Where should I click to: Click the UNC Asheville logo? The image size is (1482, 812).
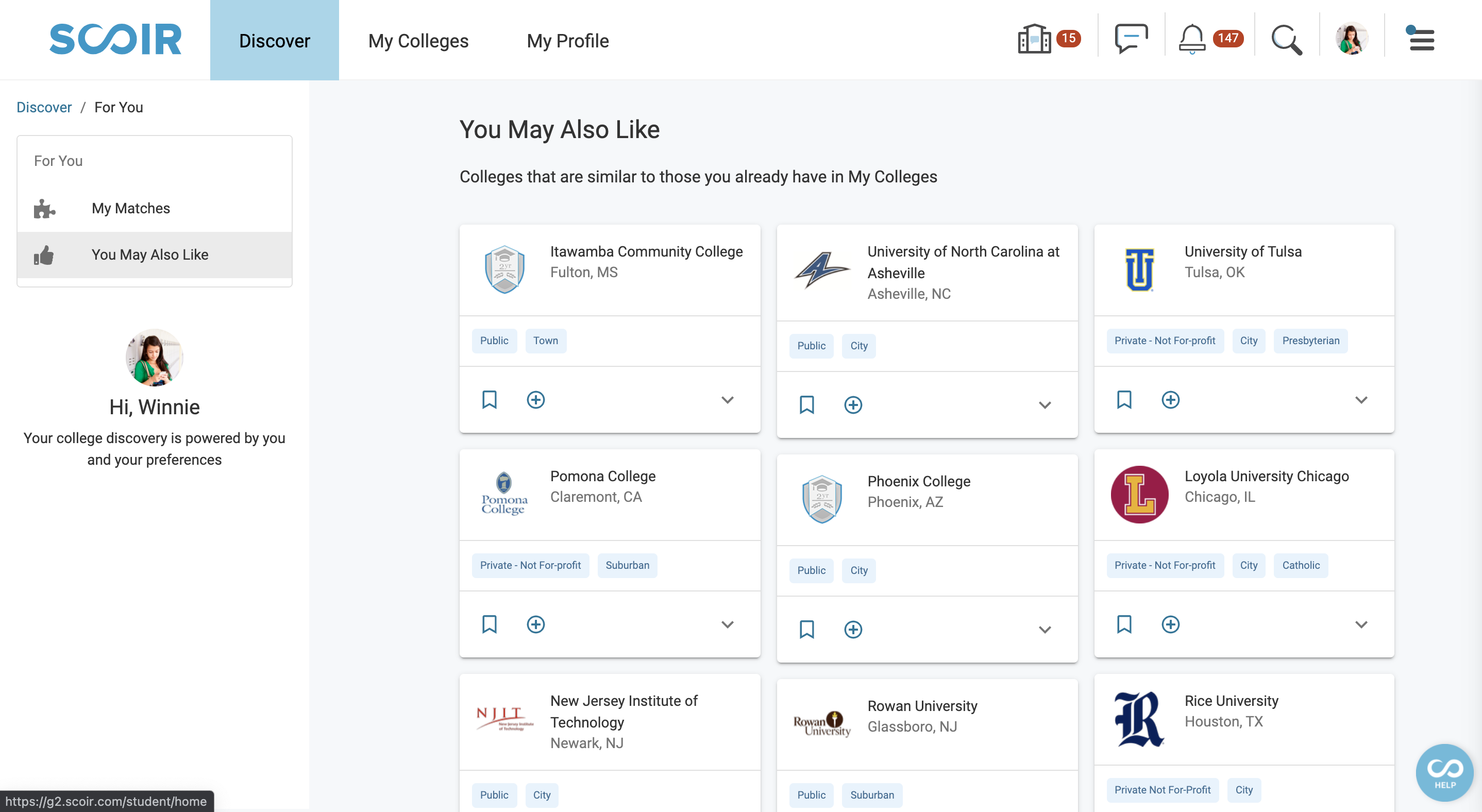[821, 269]
